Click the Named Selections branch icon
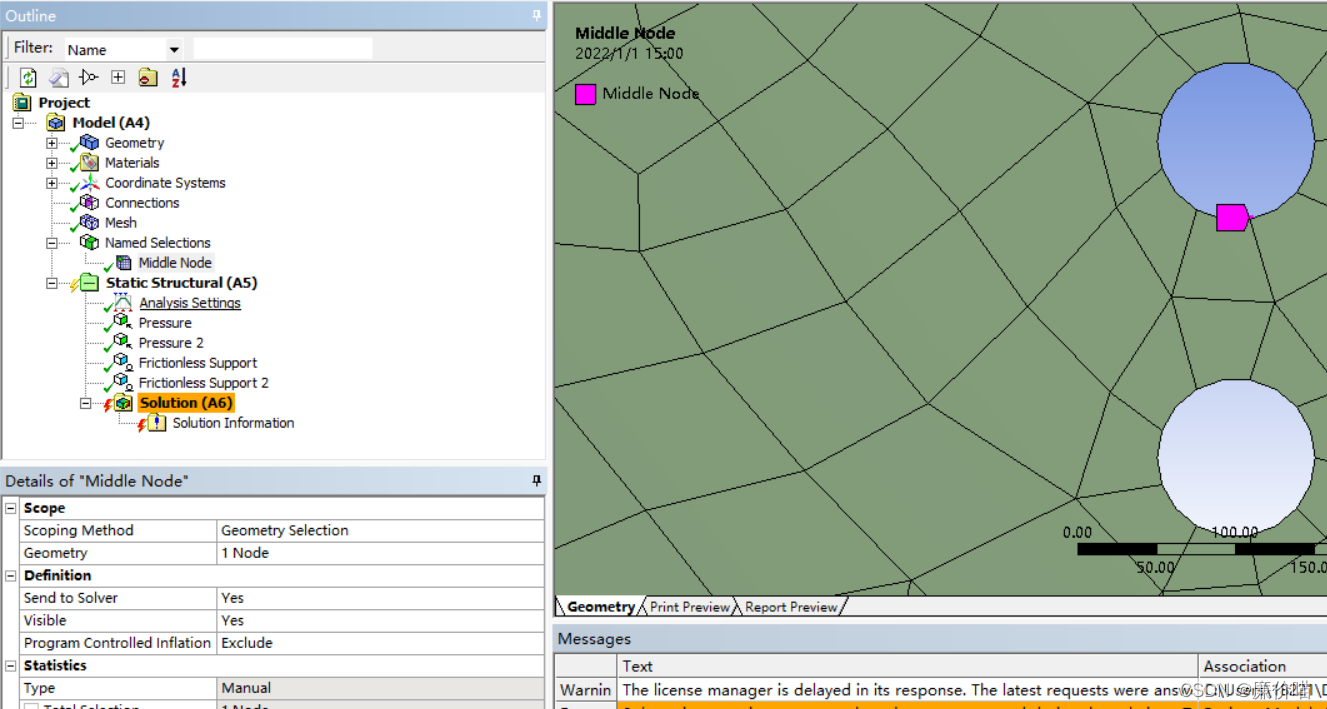The width and height of the screenshot is (1327, 709). pyautogui.click(x=90, y=243)
